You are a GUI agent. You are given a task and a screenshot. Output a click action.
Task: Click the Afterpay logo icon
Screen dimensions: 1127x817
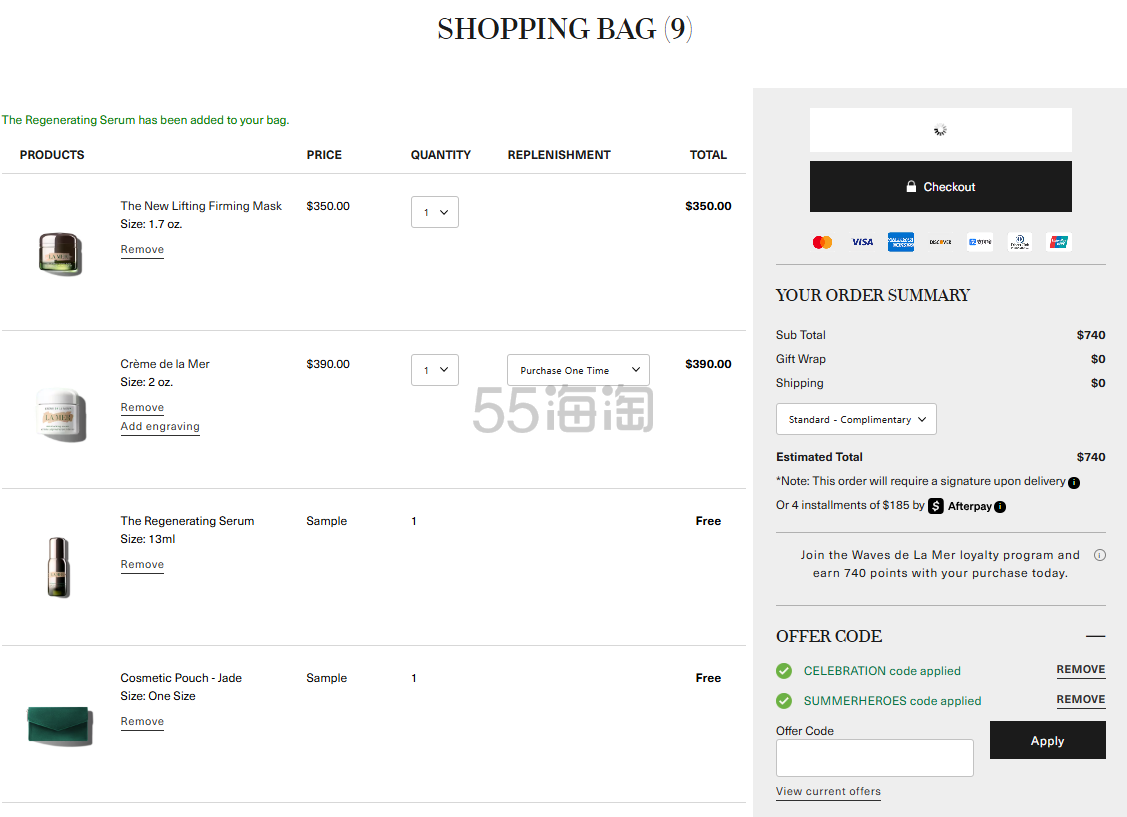935,506
